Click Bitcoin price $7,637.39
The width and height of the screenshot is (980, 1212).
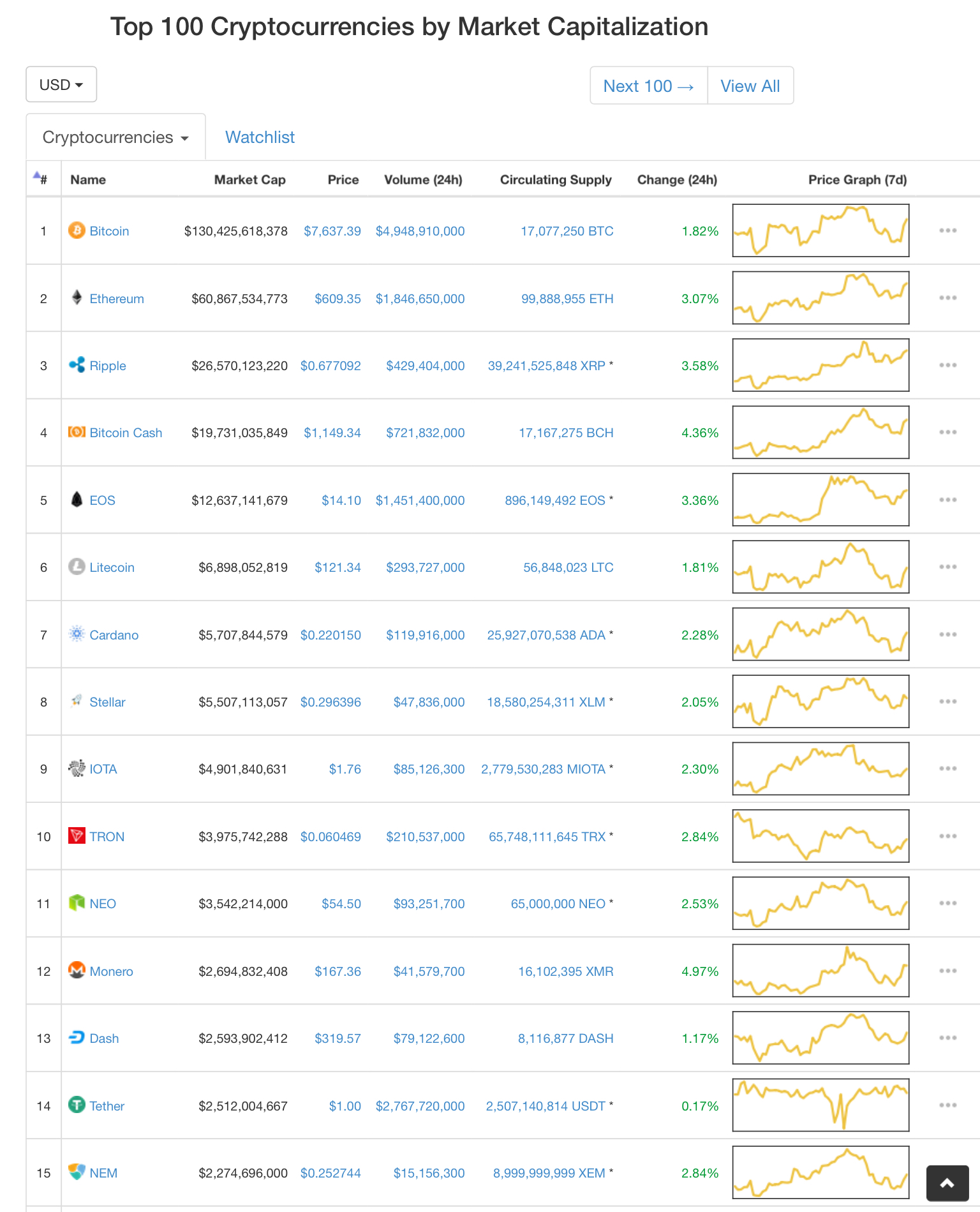332,231
